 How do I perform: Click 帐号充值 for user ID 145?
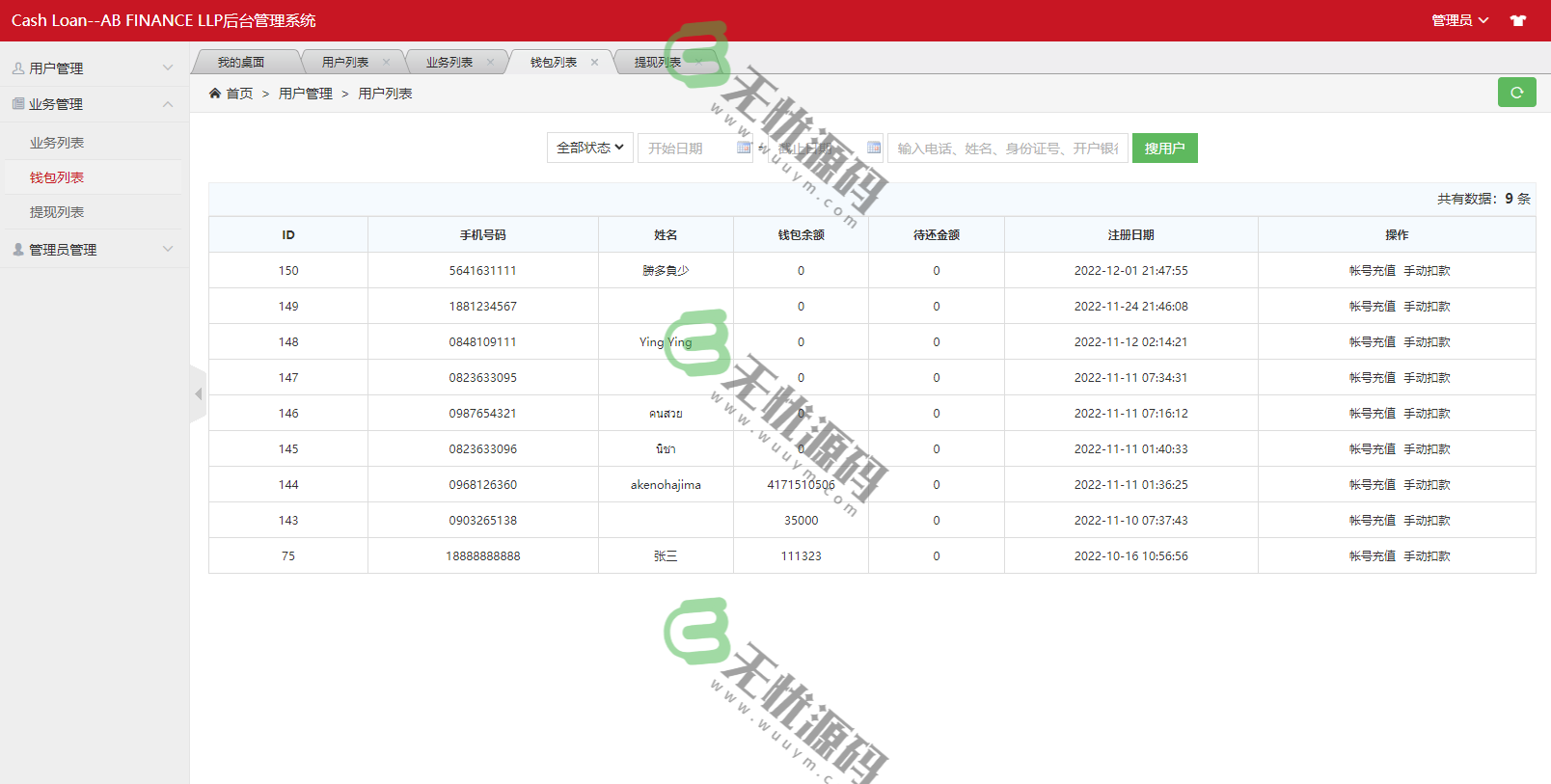click(x=1373, y=448)
